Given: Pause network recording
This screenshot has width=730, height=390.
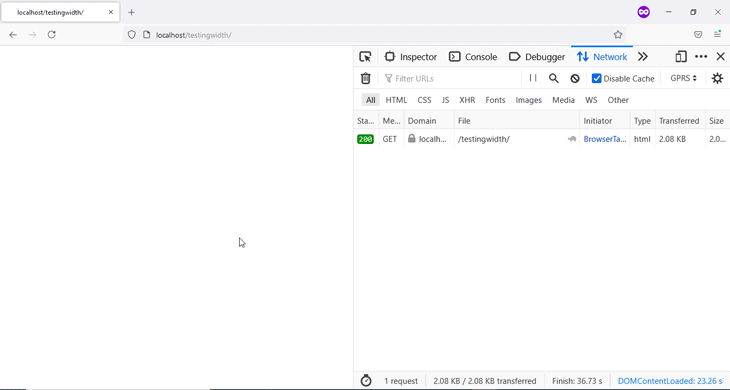Looking at the screenshot, I should tap(533, 78).
